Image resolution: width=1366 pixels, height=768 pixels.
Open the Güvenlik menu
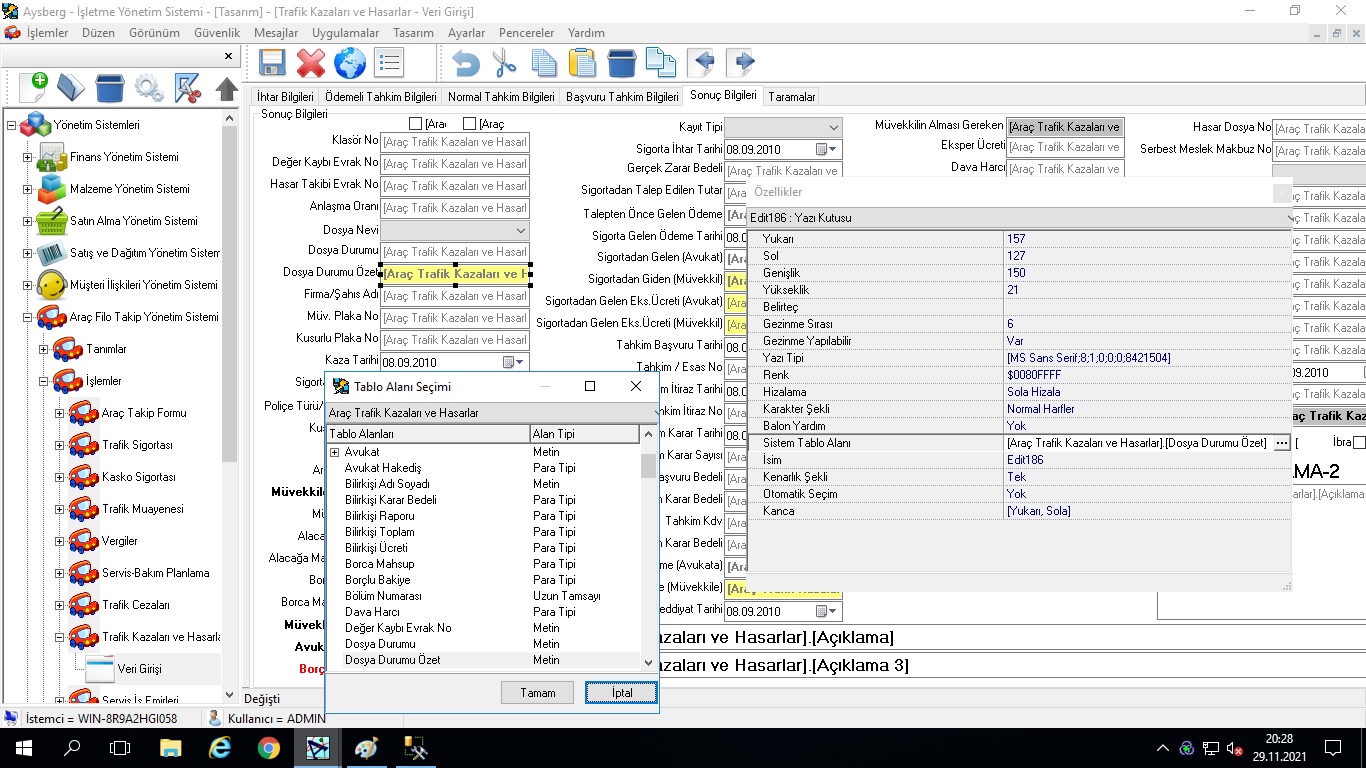coord(217,33)
